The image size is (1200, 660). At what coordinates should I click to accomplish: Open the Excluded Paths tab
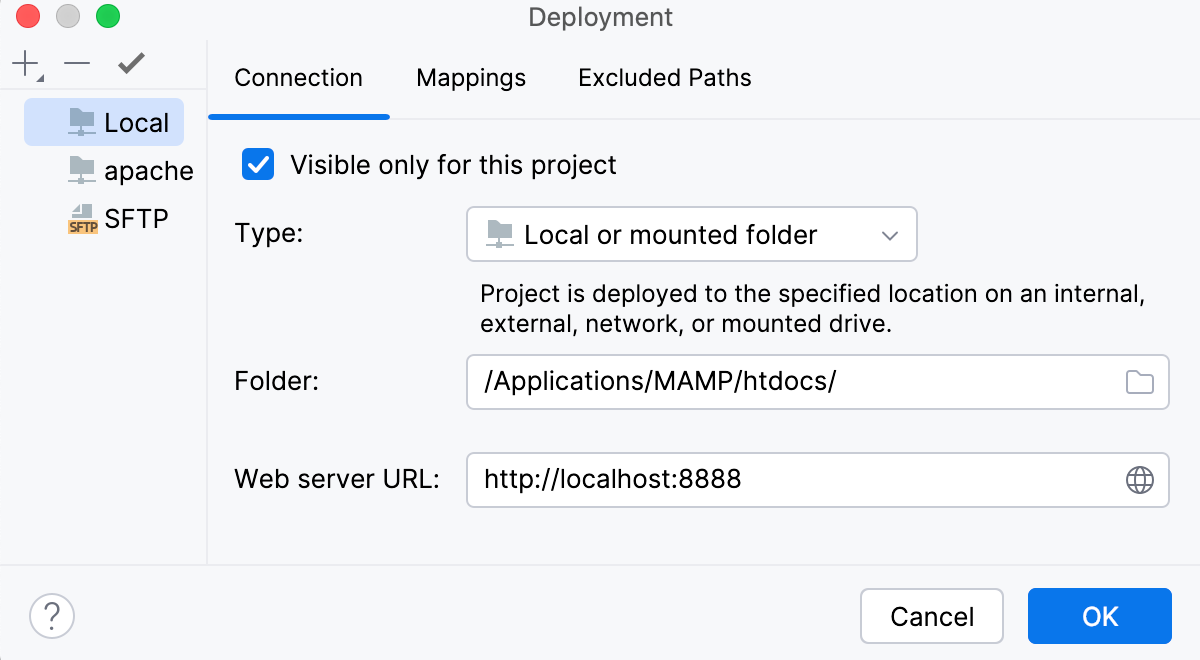[x=664, y=77]
